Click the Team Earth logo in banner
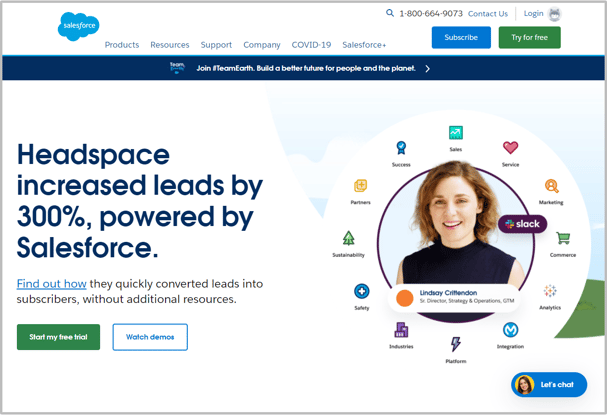Screen dimensions: 607x415 [x=177, y=68]
